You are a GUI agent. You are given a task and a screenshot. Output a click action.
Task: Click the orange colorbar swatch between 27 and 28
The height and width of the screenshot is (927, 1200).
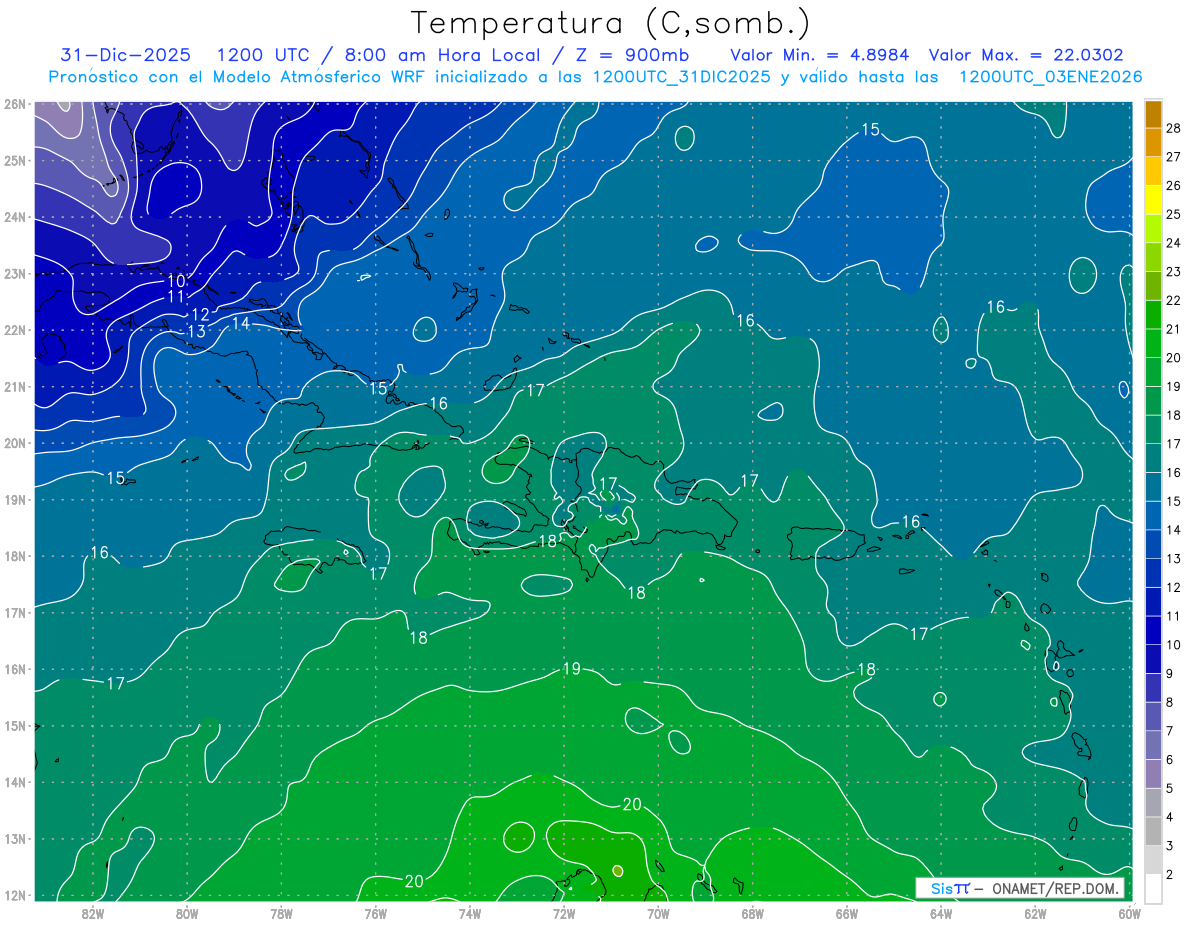(x=1153, y=142)
